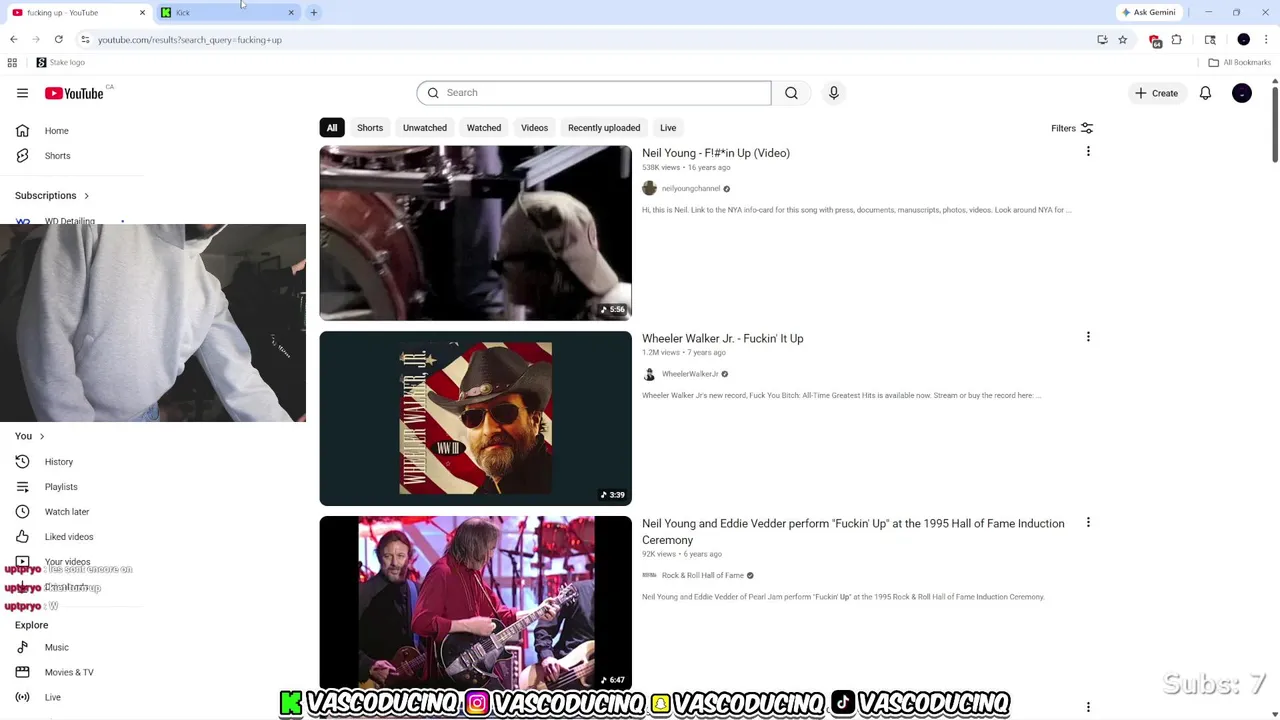The image size is (1280, 720).
Task: Select the Shorts filter chip
Action: tap(370, 128)
